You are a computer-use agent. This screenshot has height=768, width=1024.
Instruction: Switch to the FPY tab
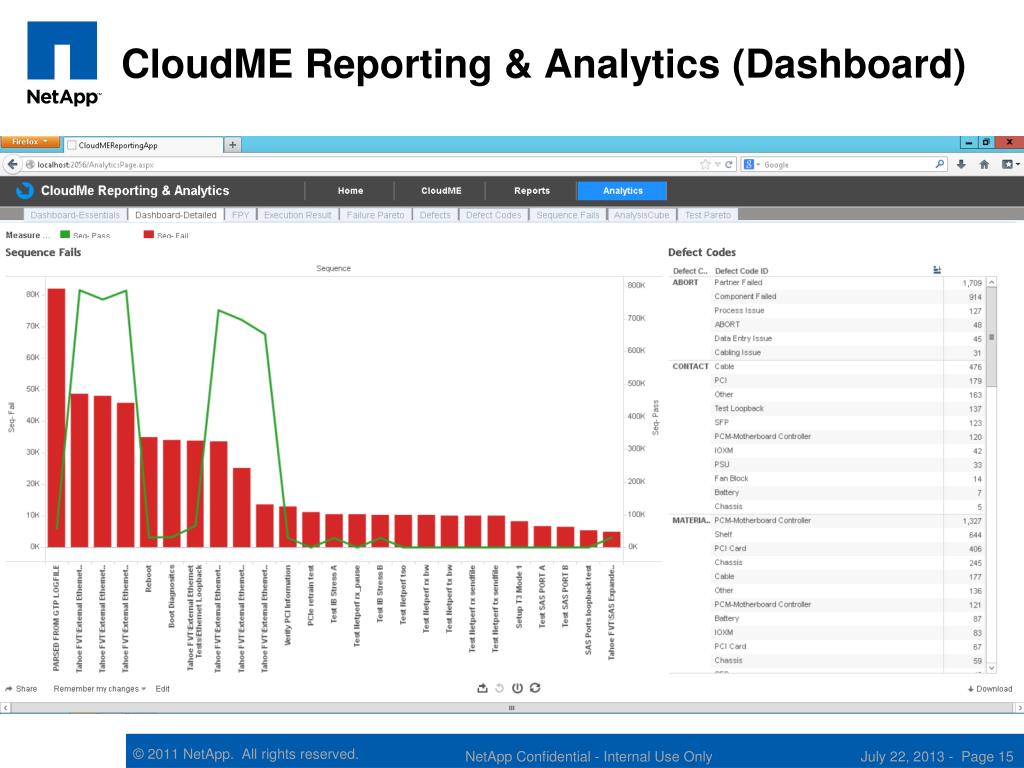(x=240, y=215)
